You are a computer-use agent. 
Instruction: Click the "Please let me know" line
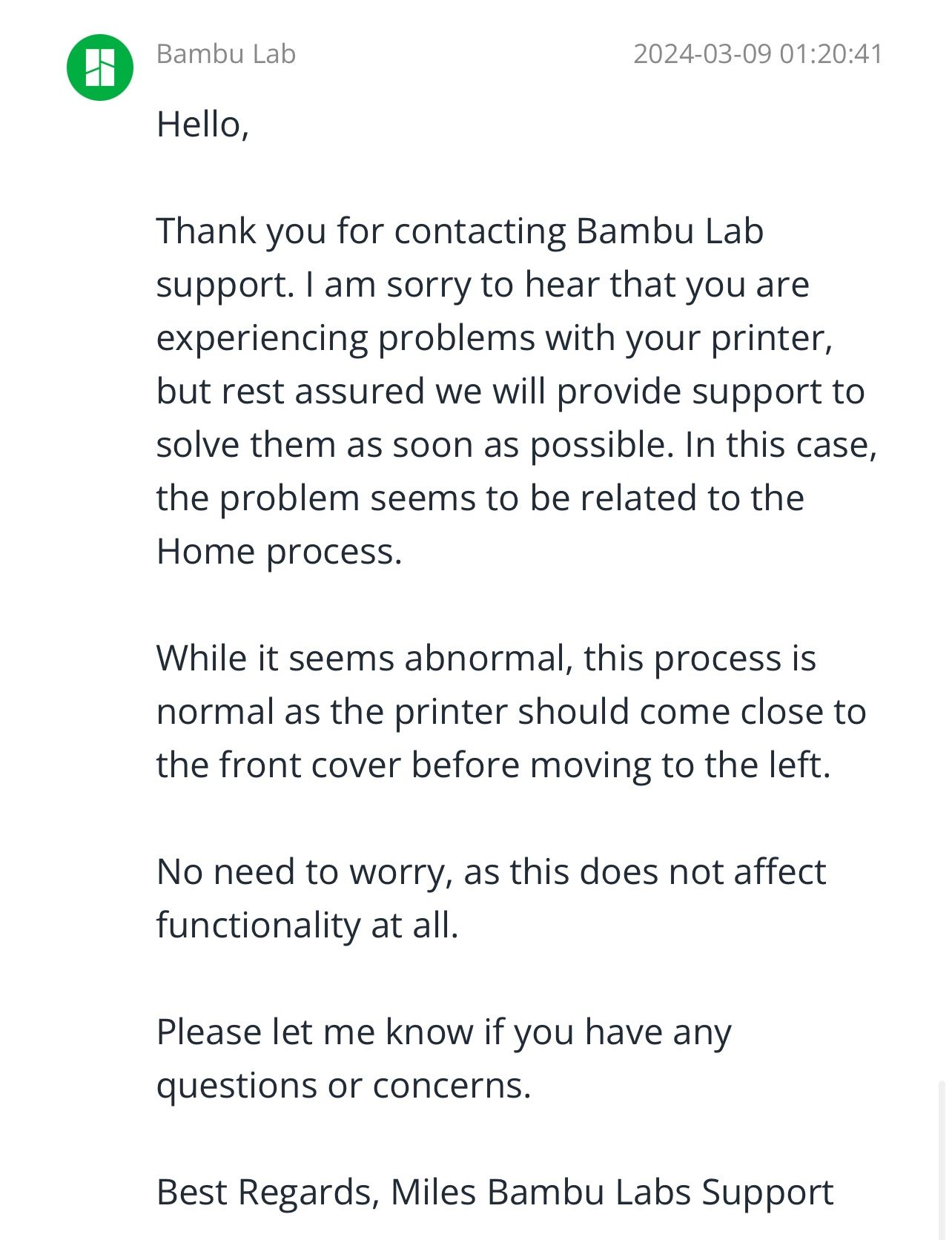coord(444,1032)
